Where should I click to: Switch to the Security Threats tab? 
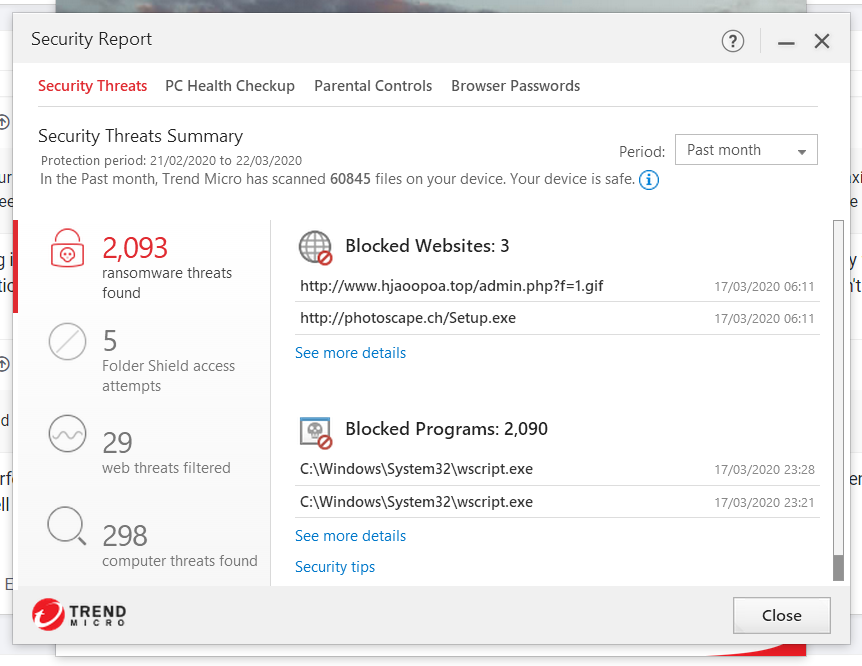pos(92,86)
